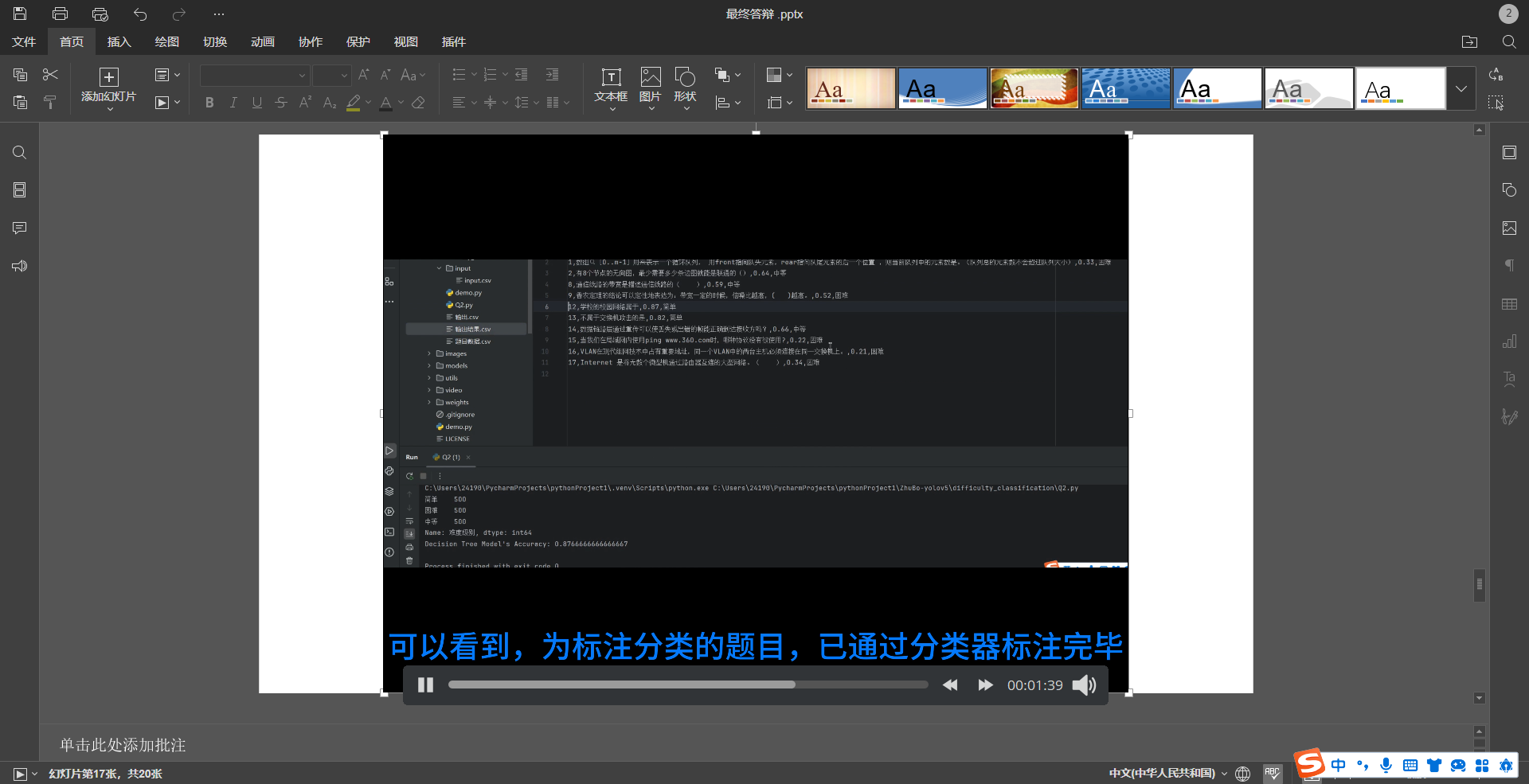Toggle bold formatting
The image size is (1529, 784).
[x=209, y=103]
